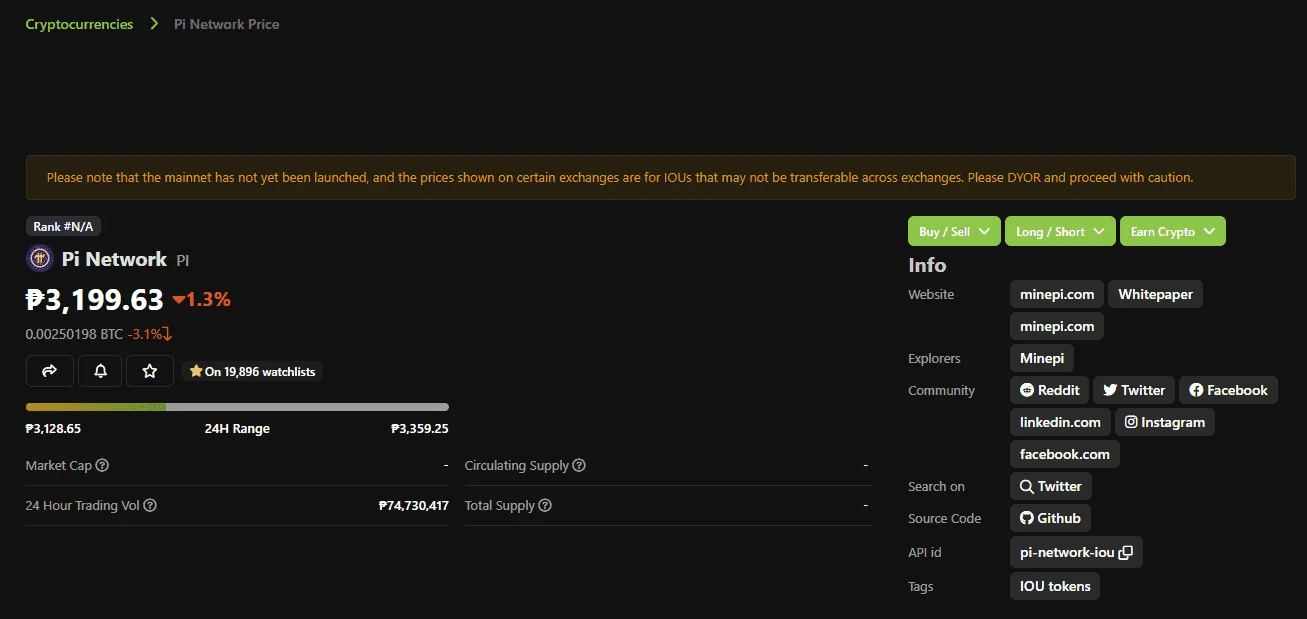Screen dimensions: 1307x619
Task: Open Total Supply help question icon
Action: 545,505
